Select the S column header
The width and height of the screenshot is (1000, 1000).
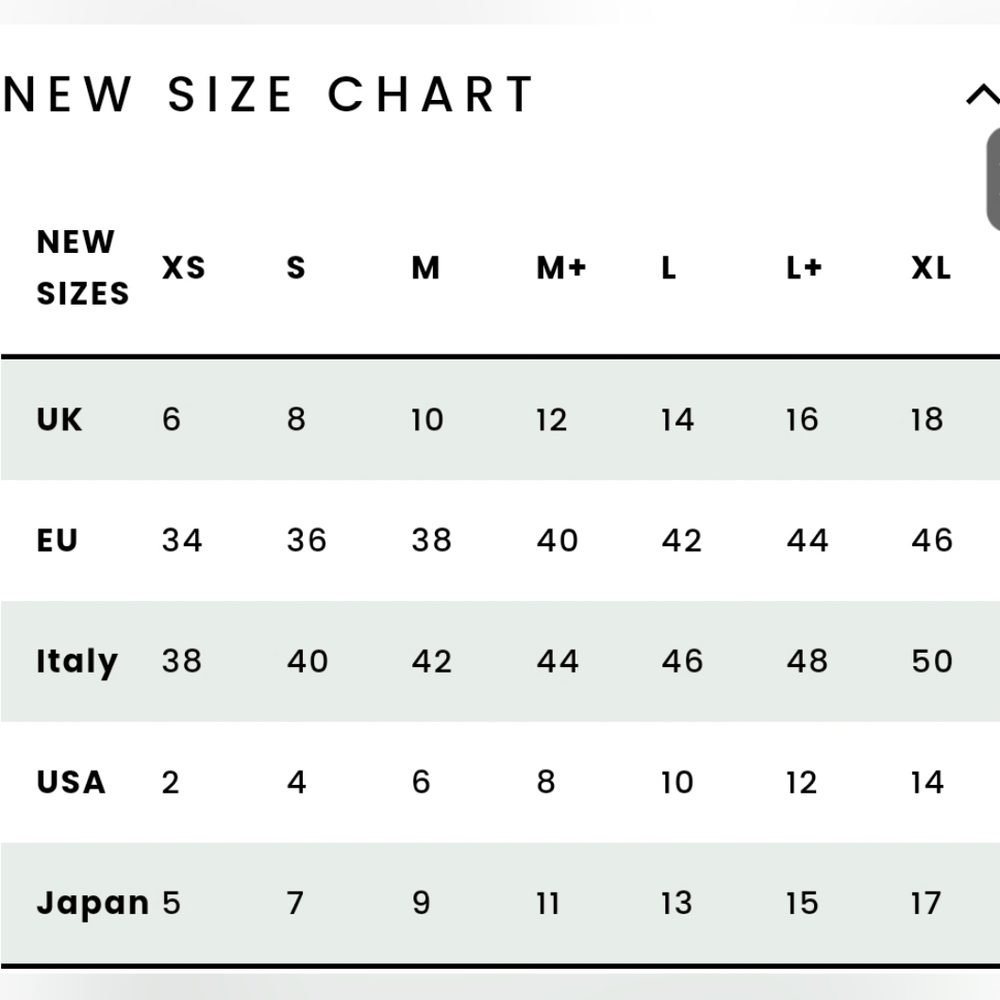click(296, 268)
